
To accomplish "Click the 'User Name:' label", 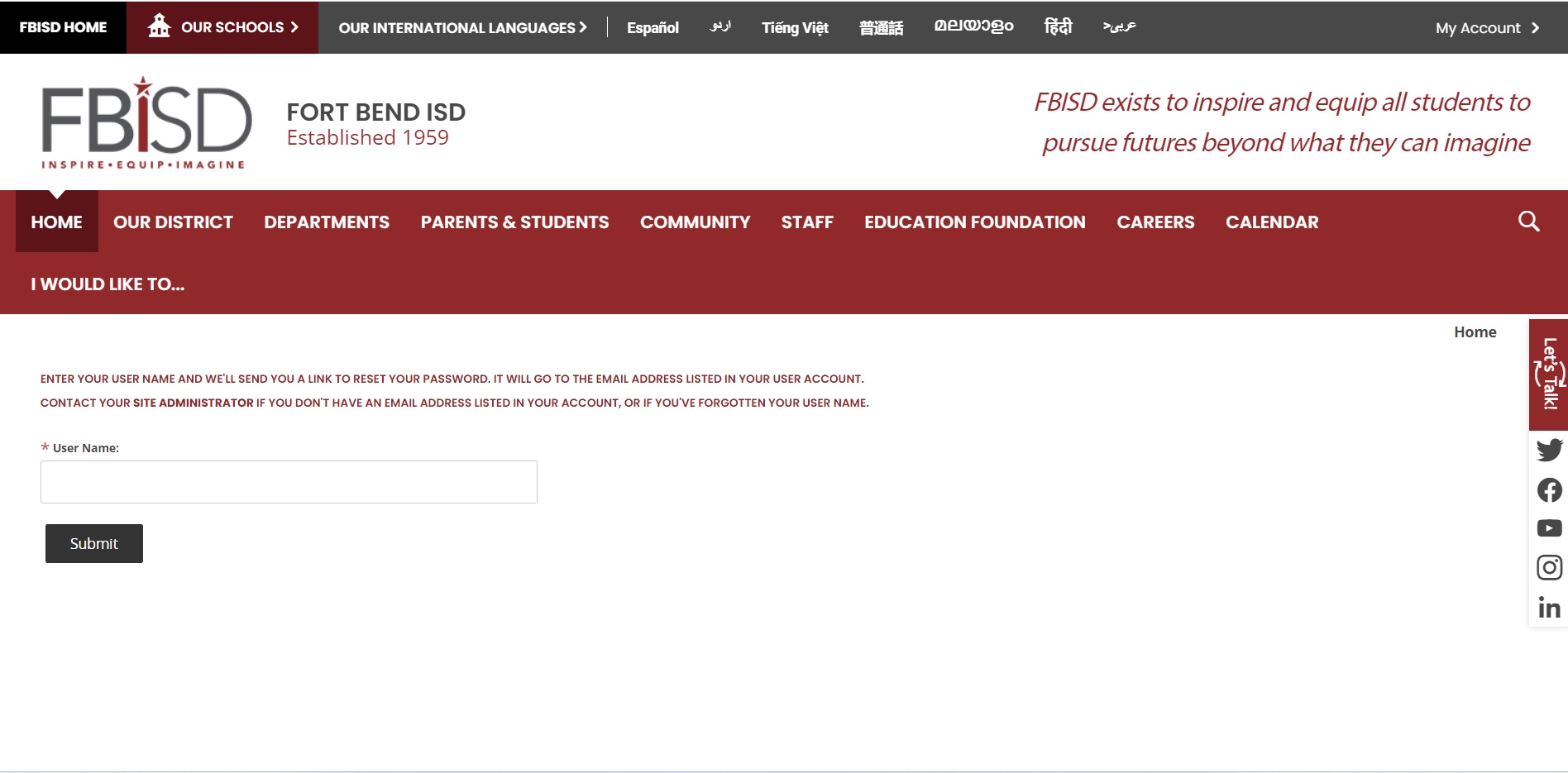I will point(86,448).
